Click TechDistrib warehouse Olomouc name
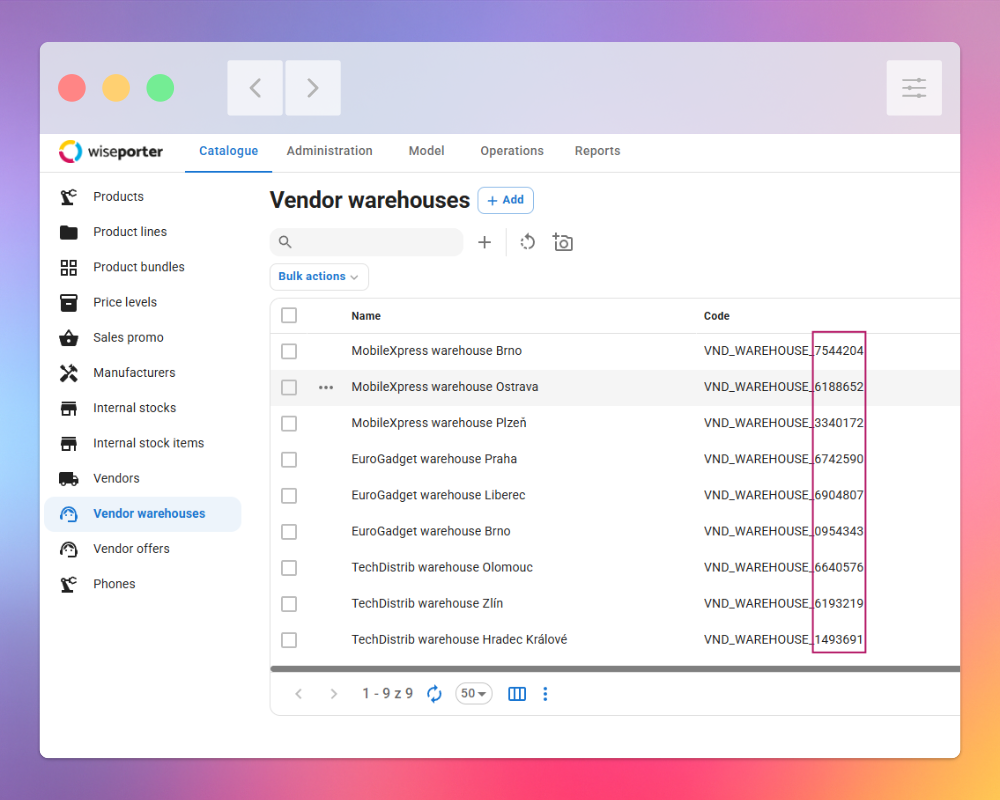The image size is (1000, 800). click(x=442, y=568)
